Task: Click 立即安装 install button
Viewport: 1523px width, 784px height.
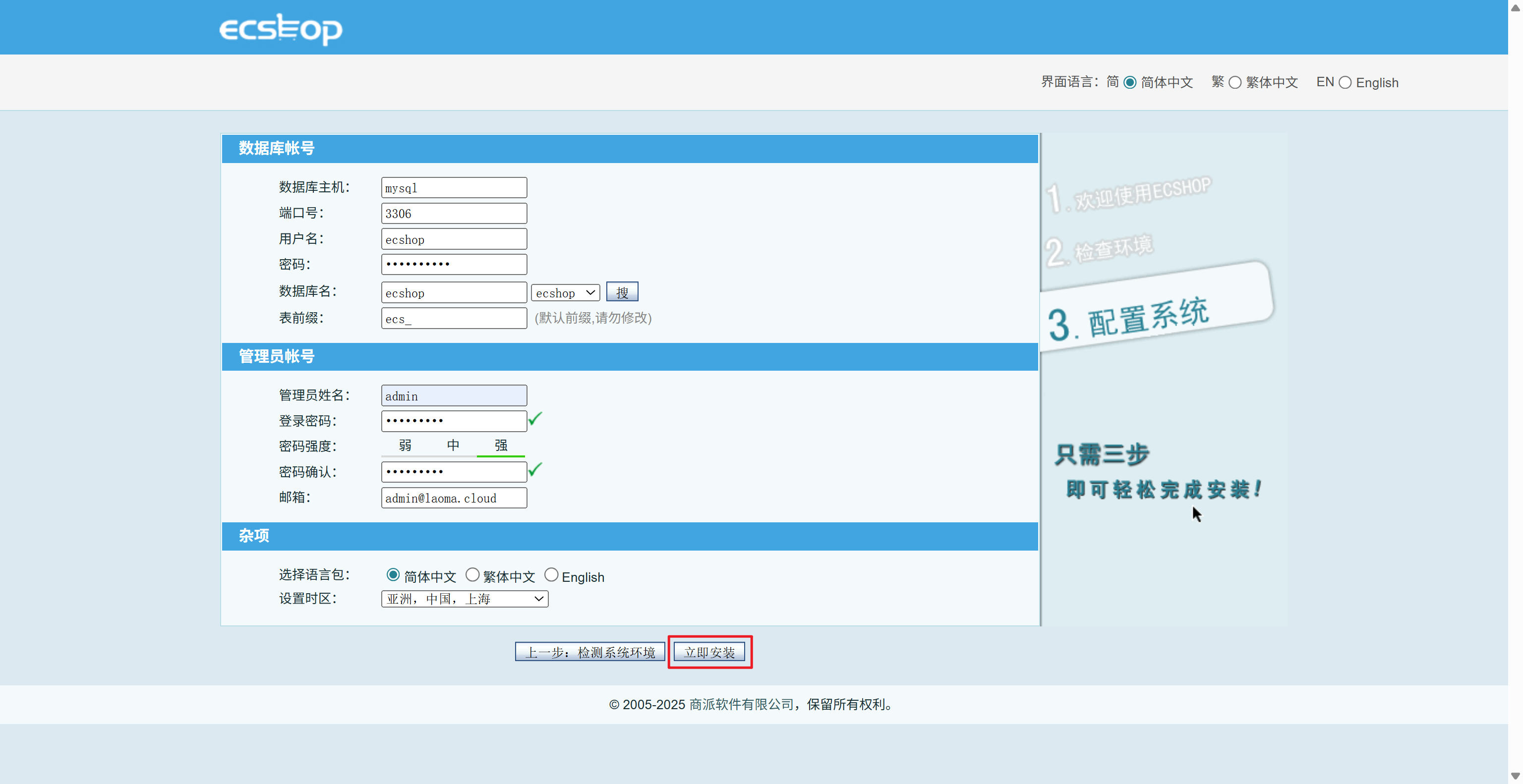Action: pos(709,652)
